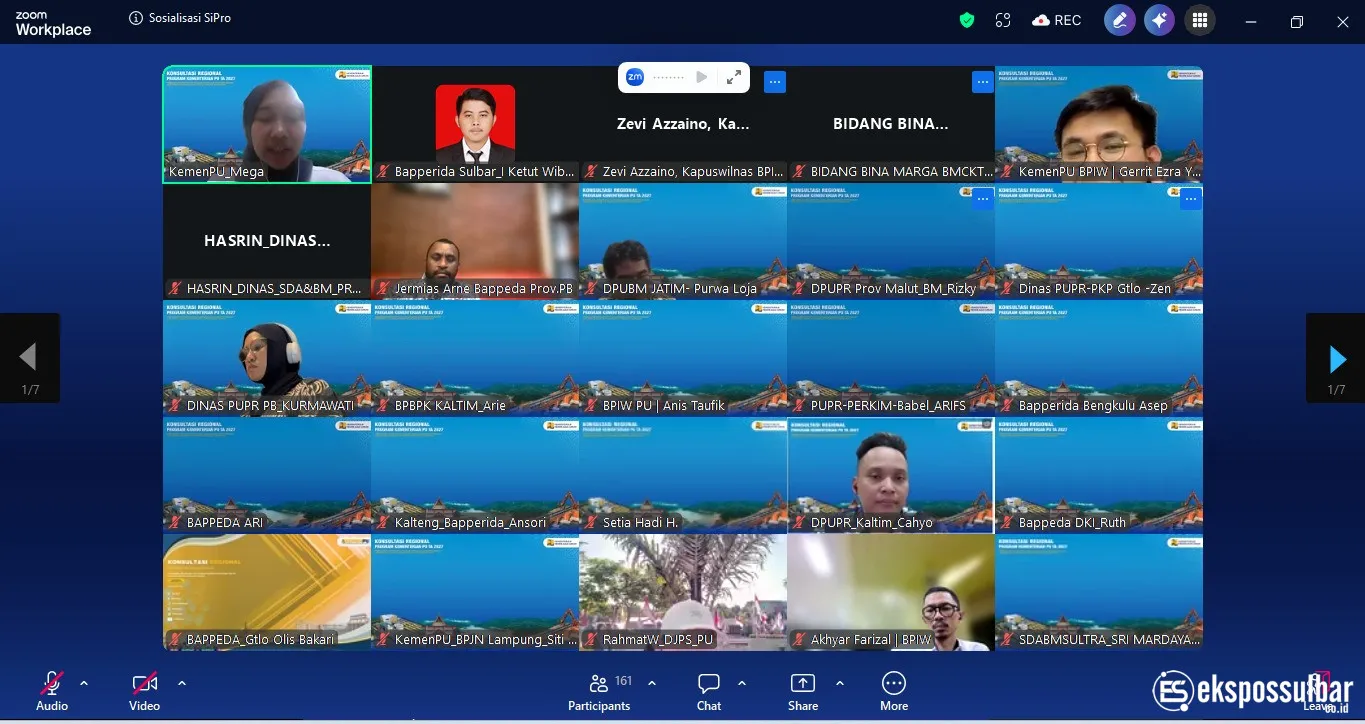Click the REC cloud recording indicator
Viewport: 1365px width, 724px height.
point(1056,20)
